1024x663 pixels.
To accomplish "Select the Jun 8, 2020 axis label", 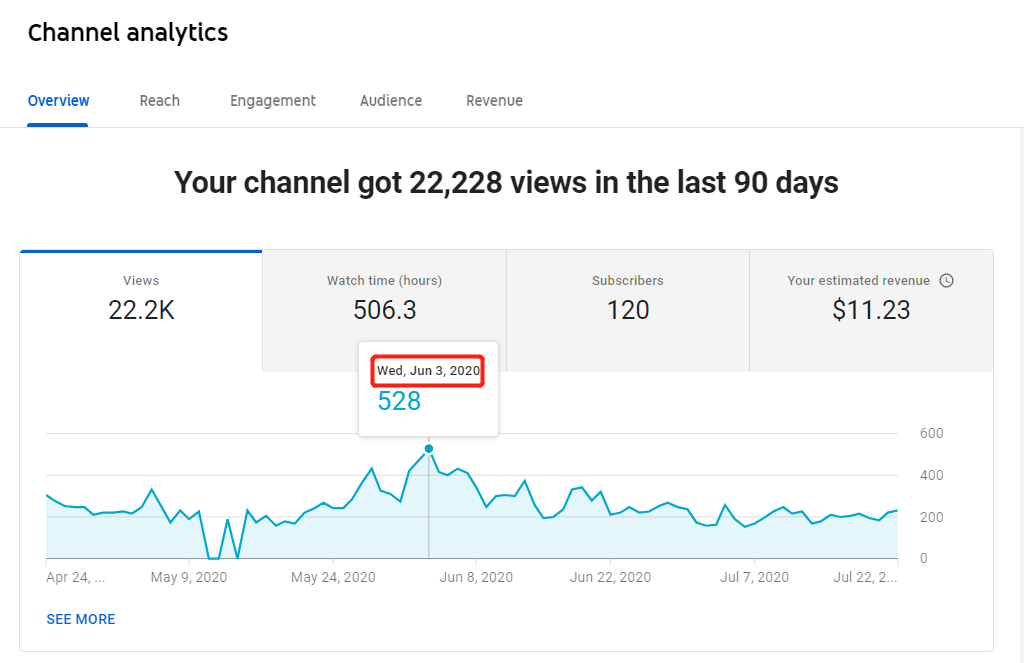I will 476,577.
